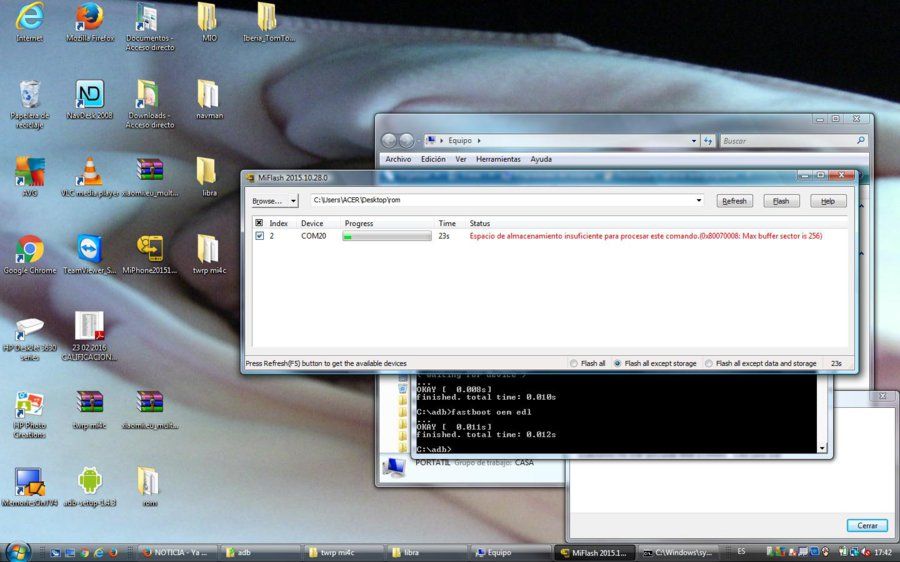Open Papelera de reciclaje on desktop

[29, 104]
